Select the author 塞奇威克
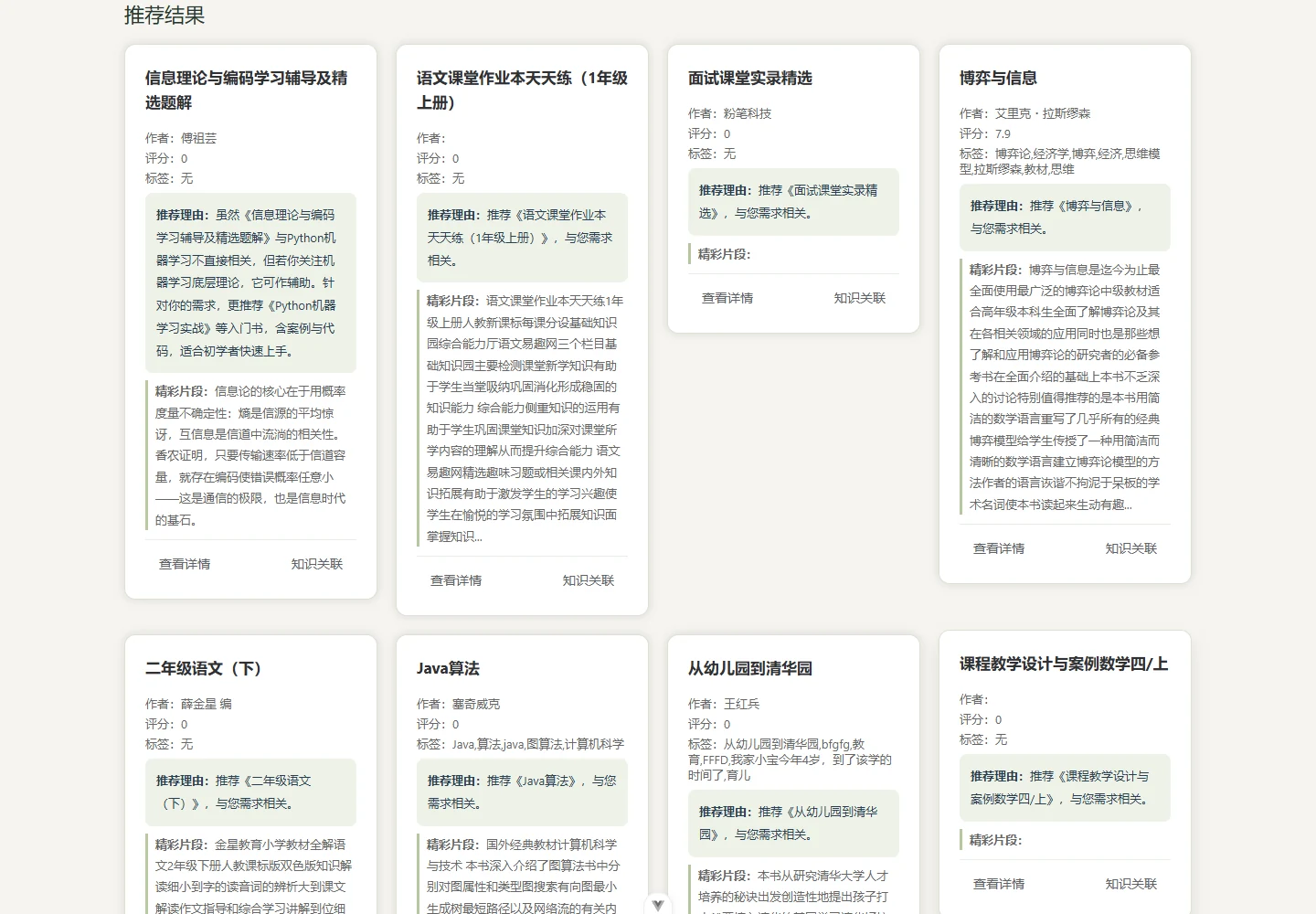Image resolution: width=1316 pixels, height=914 pixels. pyautogui.click(x=476, y=704)
